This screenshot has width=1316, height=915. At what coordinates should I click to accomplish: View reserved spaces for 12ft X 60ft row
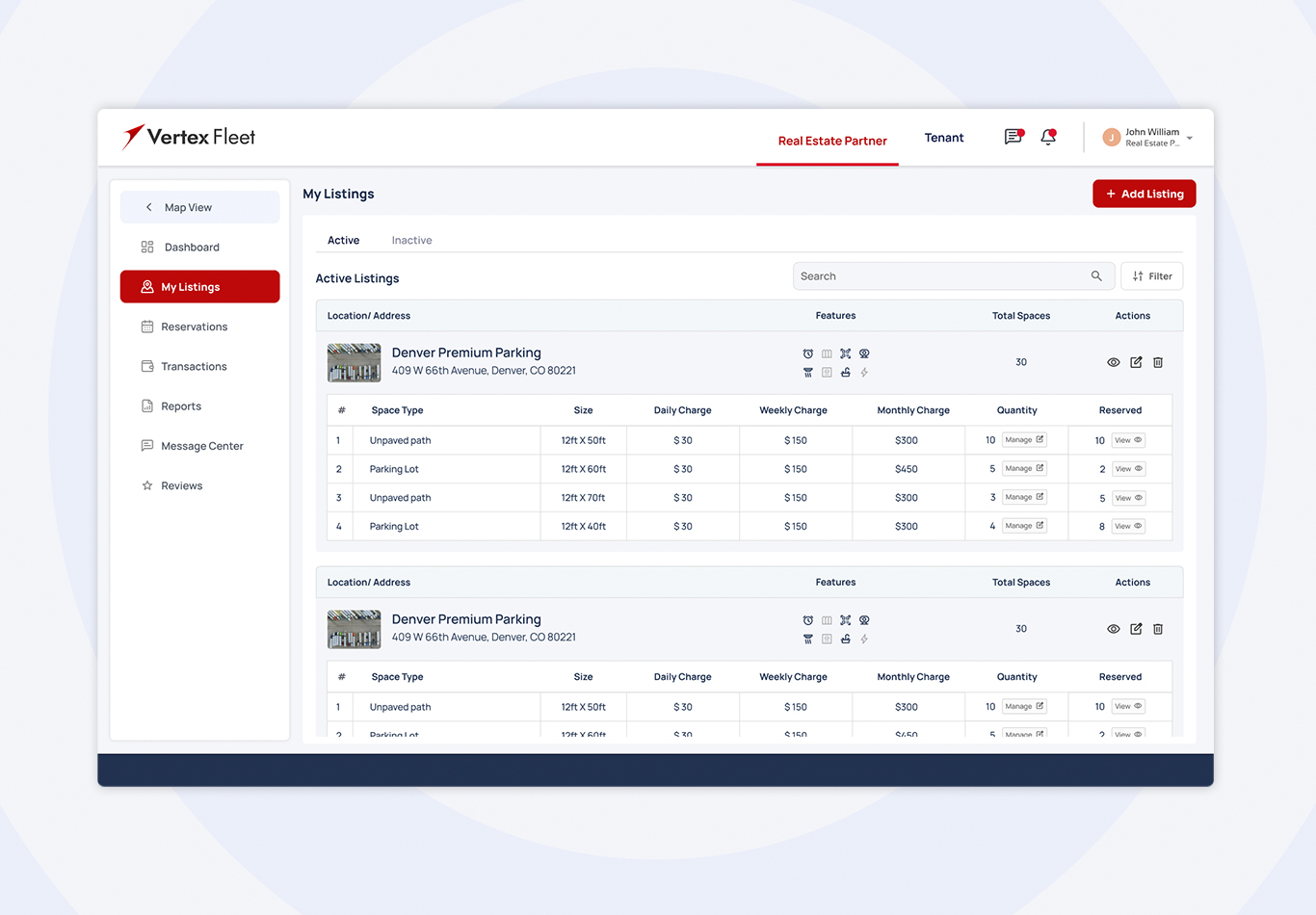(1128, 469)
